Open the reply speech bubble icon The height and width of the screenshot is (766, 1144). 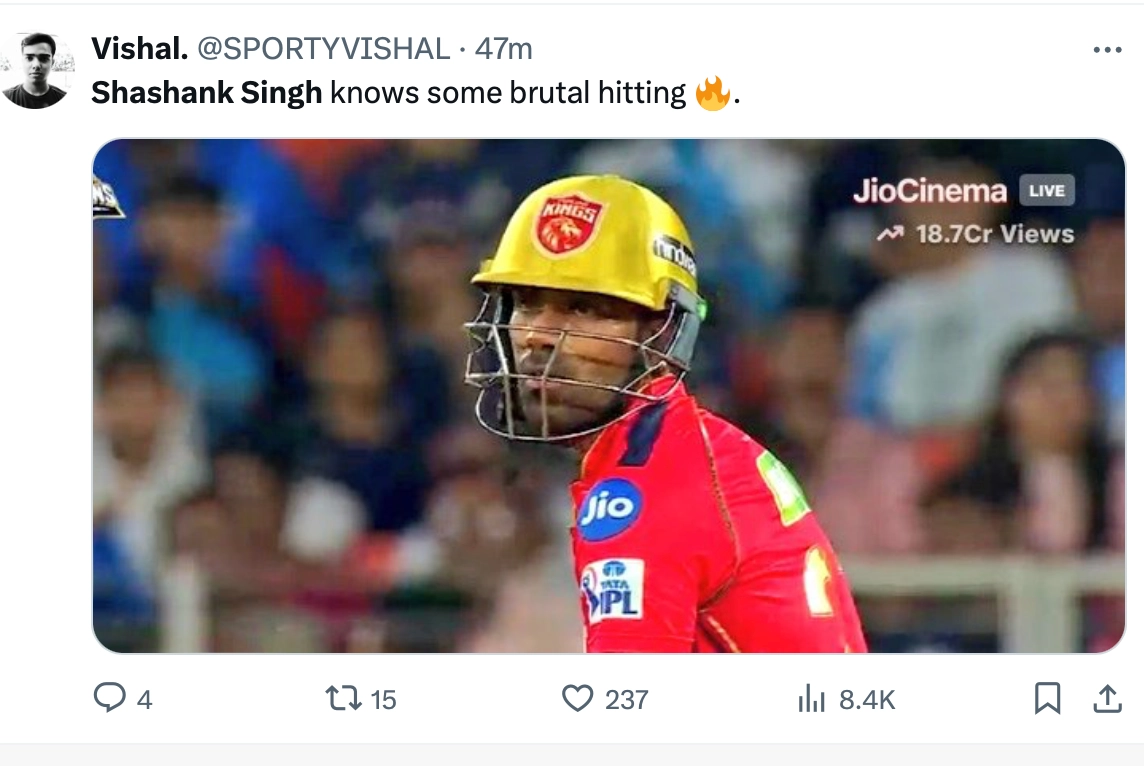(x=109, y=698)
